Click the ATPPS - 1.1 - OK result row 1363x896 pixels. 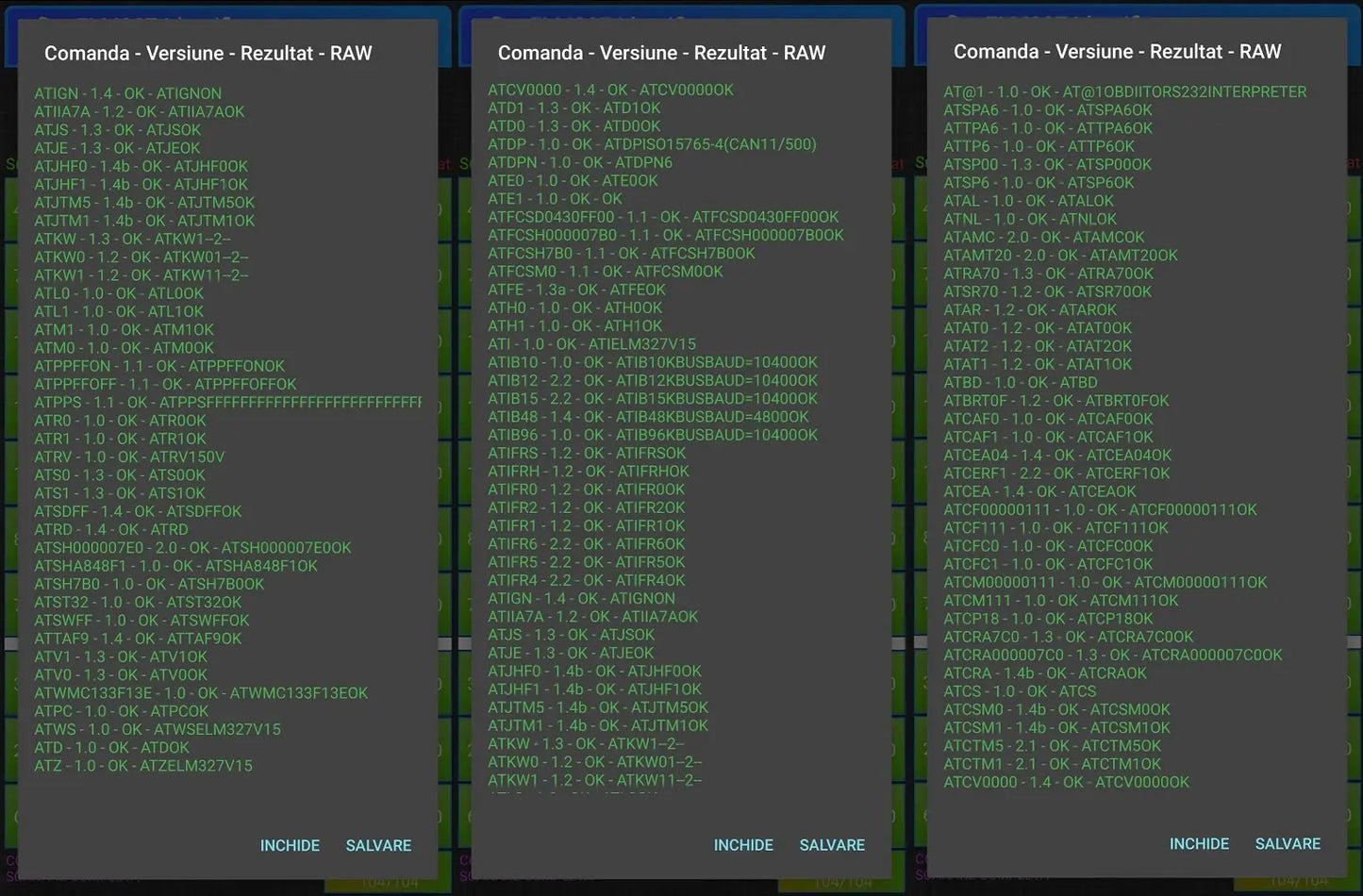click(x=227, y=402)
